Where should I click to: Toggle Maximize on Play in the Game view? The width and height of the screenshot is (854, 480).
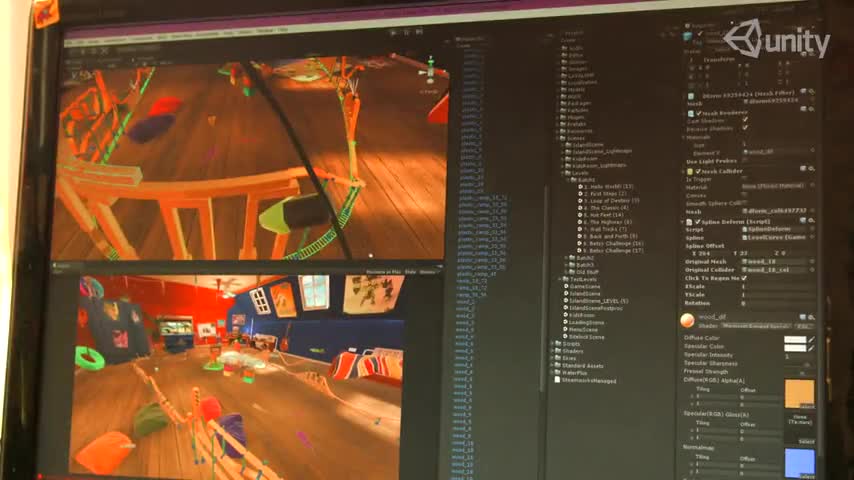[x=383, y=272]
